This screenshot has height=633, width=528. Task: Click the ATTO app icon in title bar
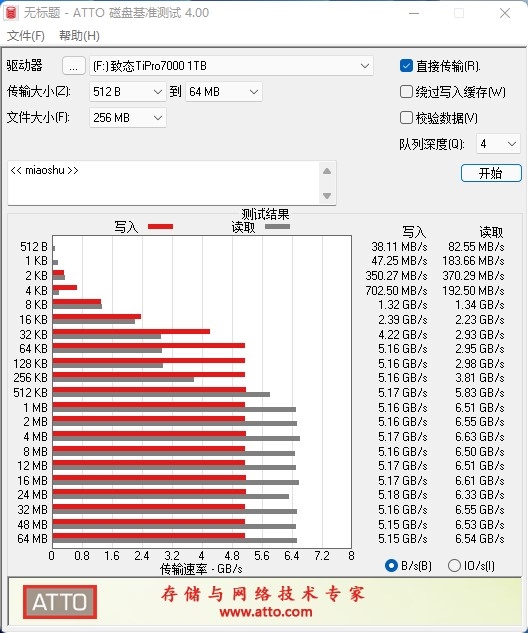pyautogui.click(x=10, y=13)
